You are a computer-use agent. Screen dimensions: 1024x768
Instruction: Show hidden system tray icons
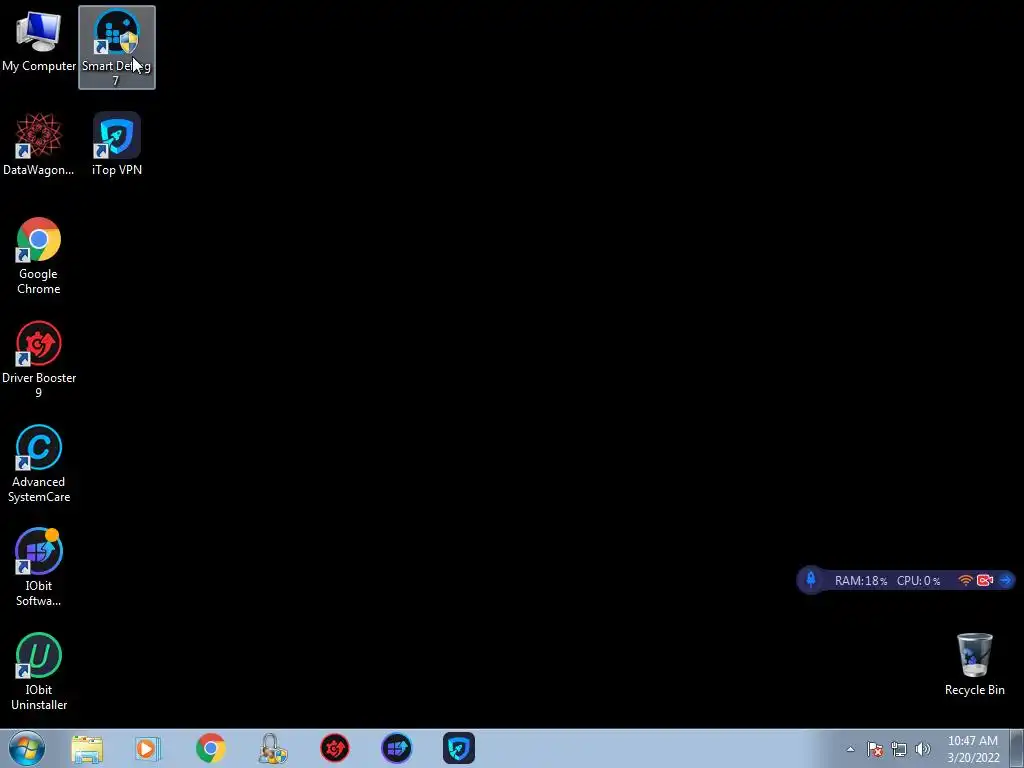pyautogui.click(x=850, y=749)
